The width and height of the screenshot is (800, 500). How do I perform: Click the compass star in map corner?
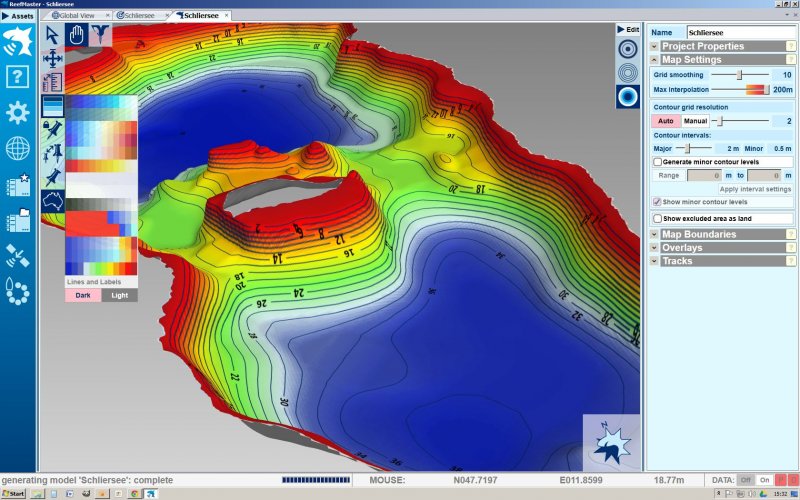coord(610,441)
